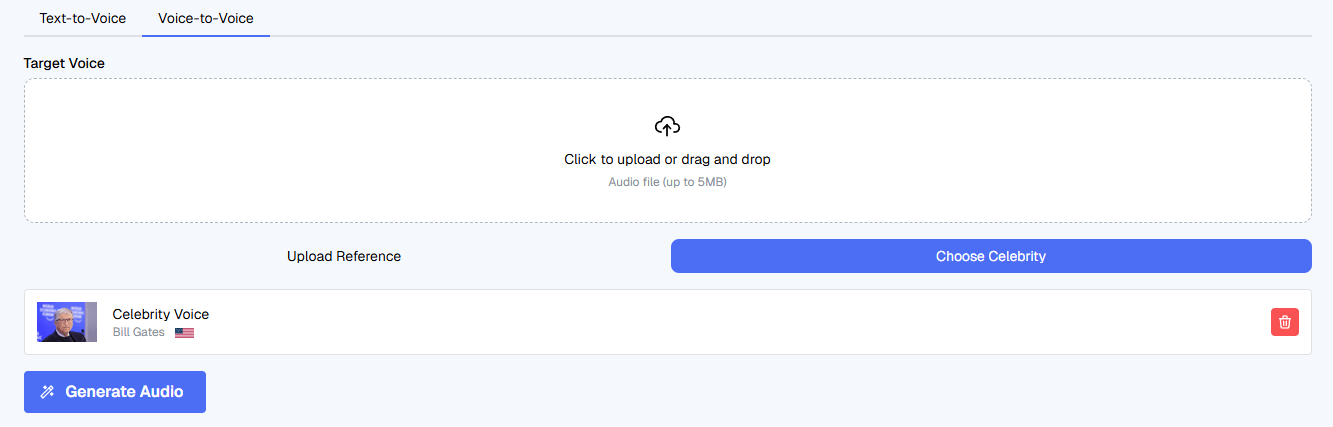Click the Choose Celebrity button label
The width and height of the screenshot is (1333, 427).
pos(991,256)
